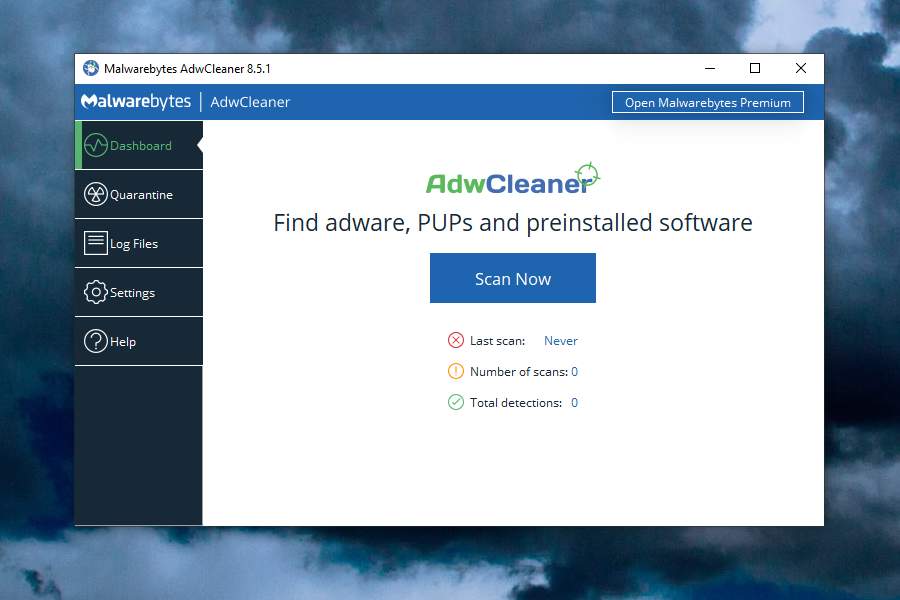Maximize the AdwCleaner window
This screenshot has width=900, height=600.
coord(755,68)
